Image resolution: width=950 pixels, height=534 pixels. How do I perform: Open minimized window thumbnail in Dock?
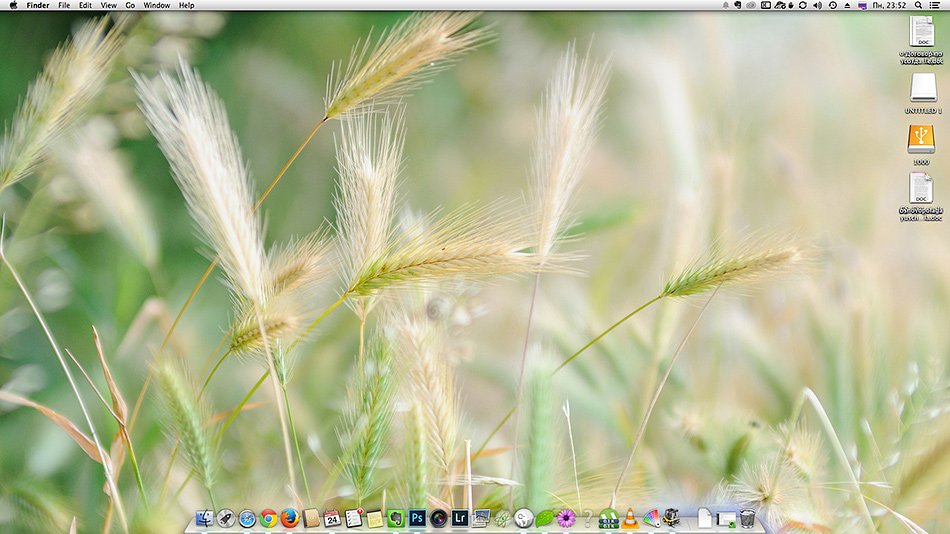(x=726, y=519)
